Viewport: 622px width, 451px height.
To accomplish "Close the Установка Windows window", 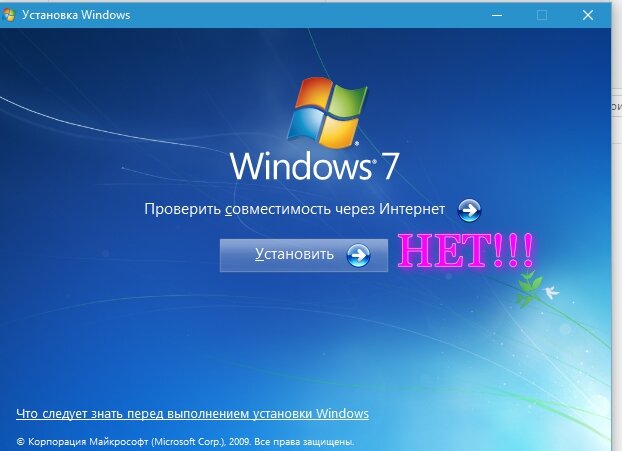I will [x=588, y=15].
